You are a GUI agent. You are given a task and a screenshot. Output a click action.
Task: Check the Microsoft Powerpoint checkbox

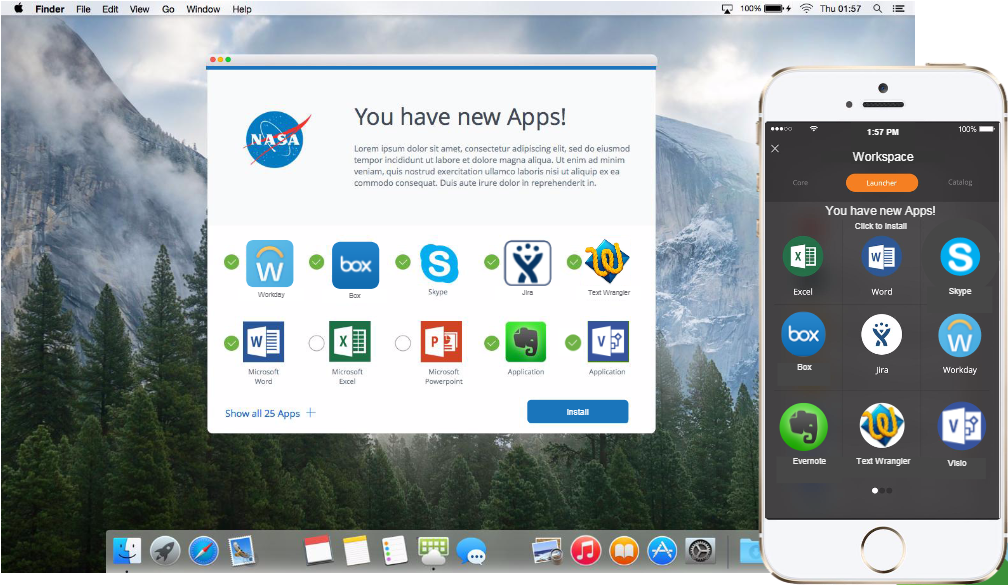click(x=403, y=343)
